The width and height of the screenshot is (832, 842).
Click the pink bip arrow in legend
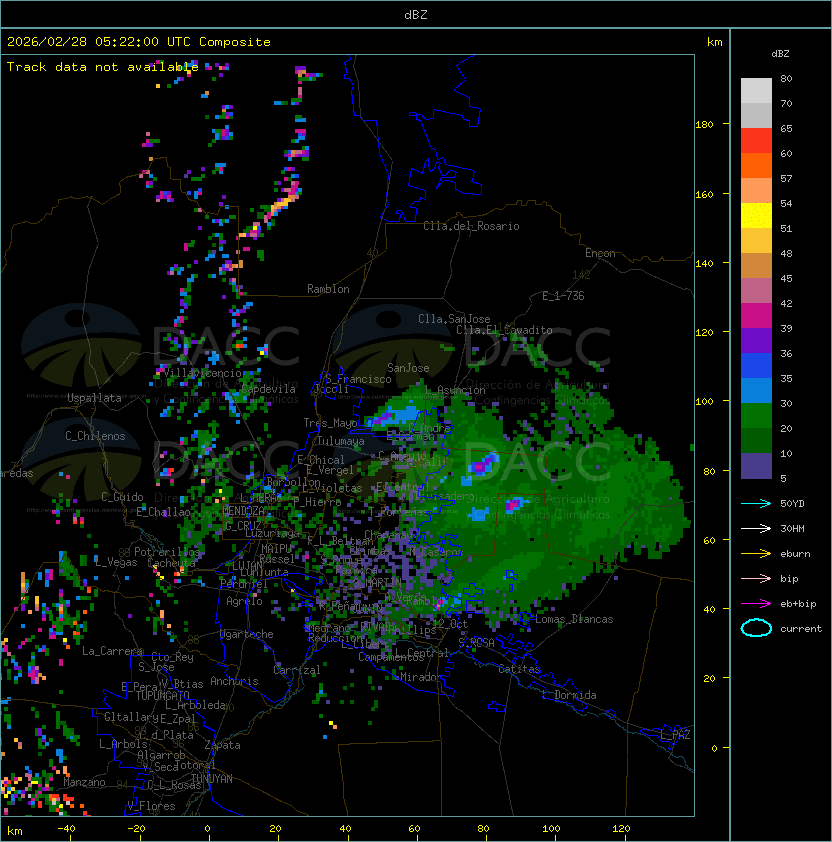point(756,578)
